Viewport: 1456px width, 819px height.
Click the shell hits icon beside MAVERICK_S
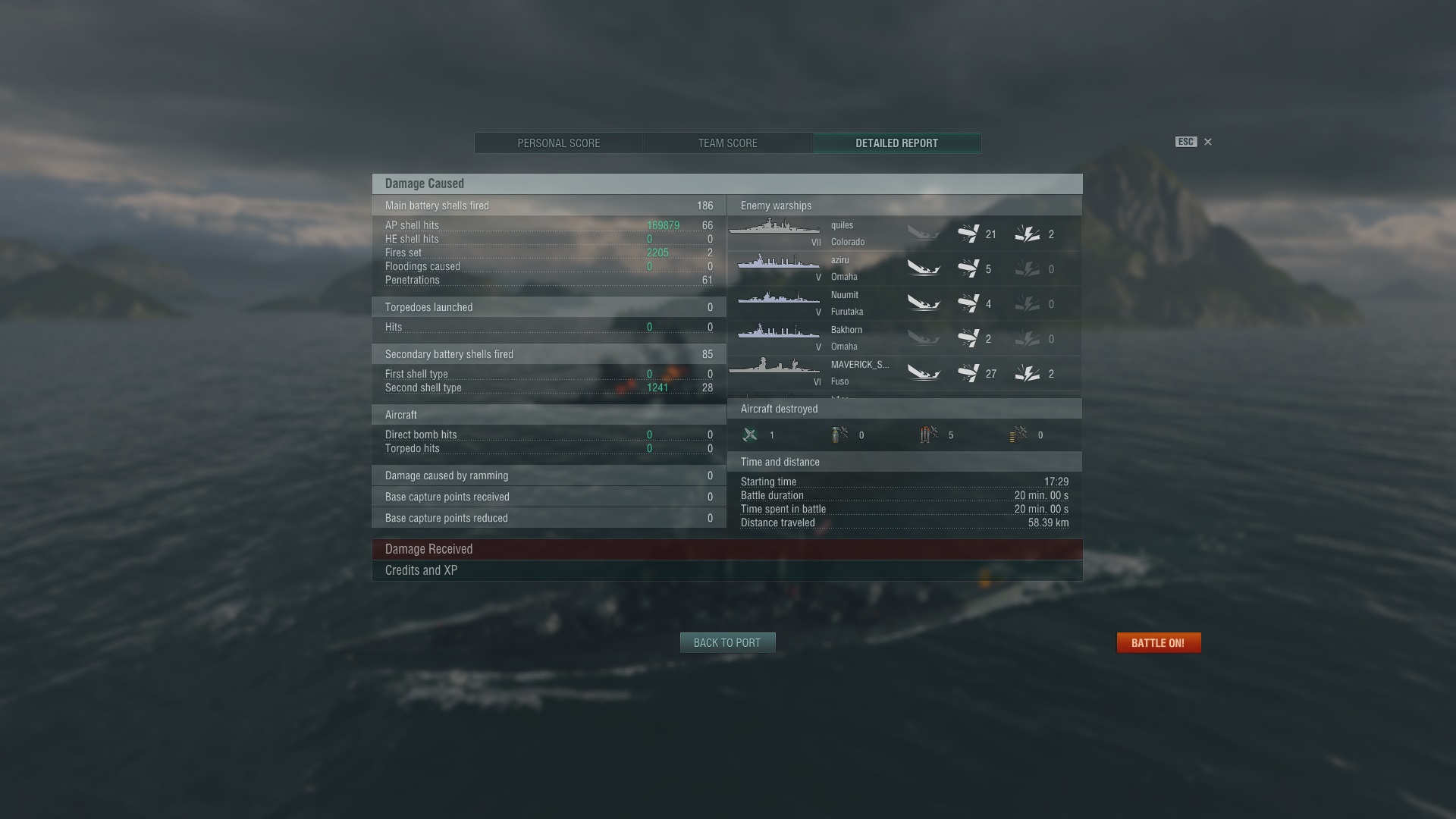(968, 373)
